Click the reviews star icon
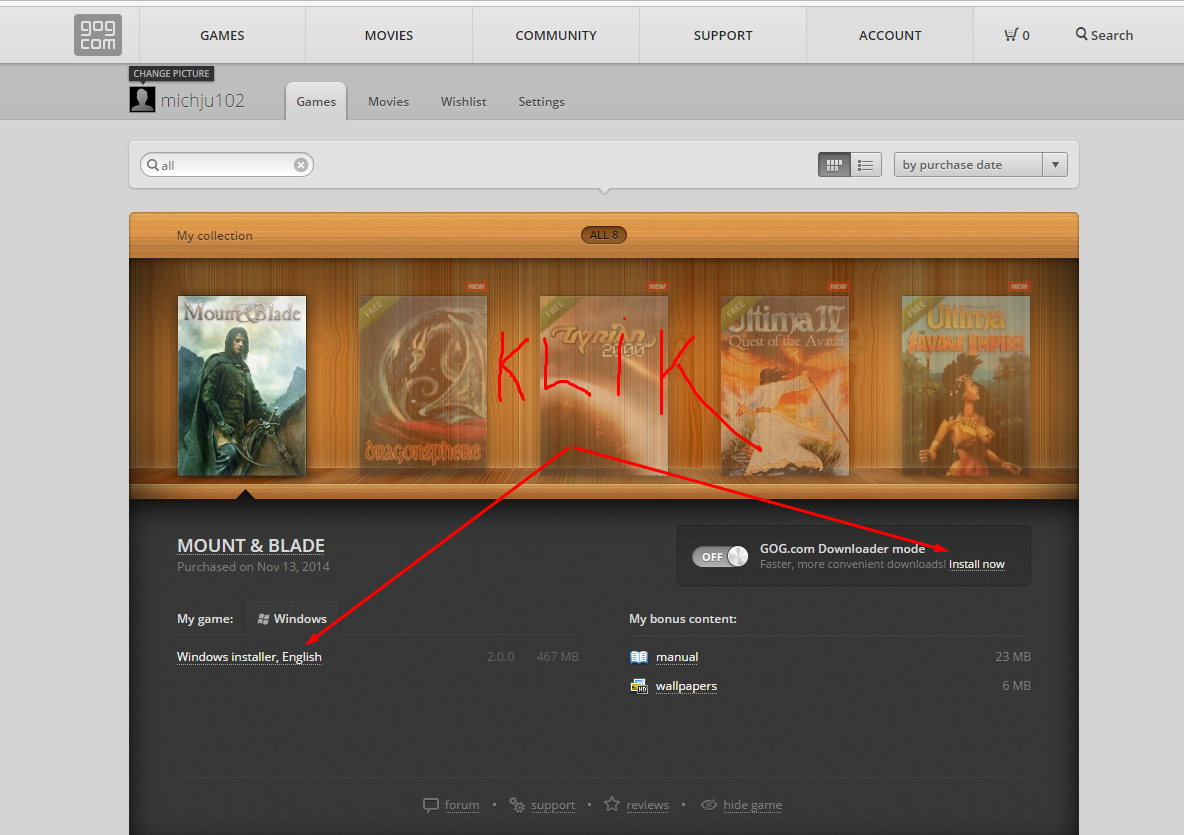 pos(612,804)
